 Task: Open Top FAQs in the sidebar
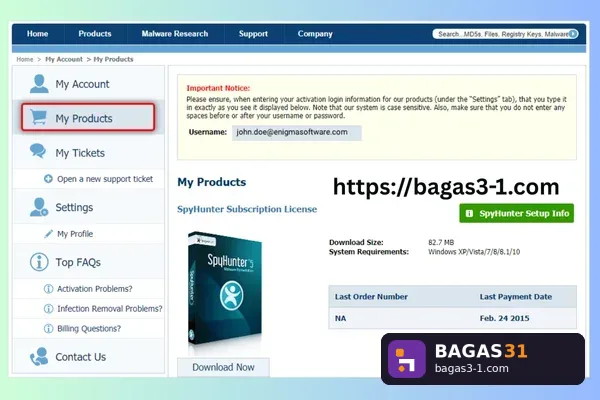click(x=78, y=262)
